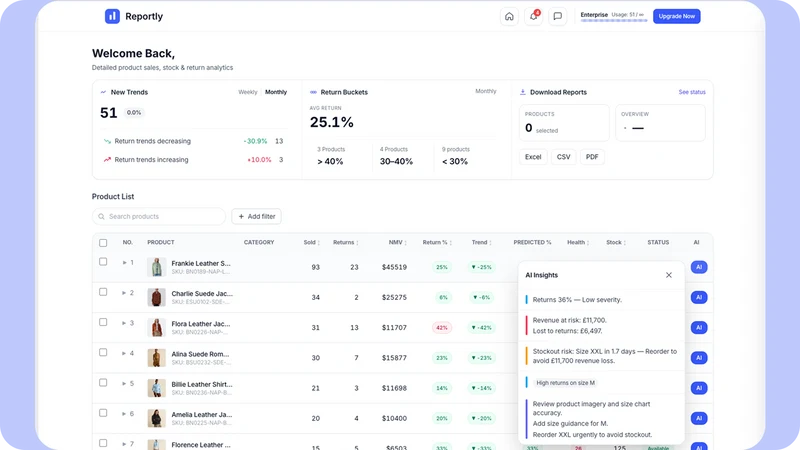This screenshot has width=800, height=450.
Task: Expand row 3 Flora Leather
Action: click(124, 323)
